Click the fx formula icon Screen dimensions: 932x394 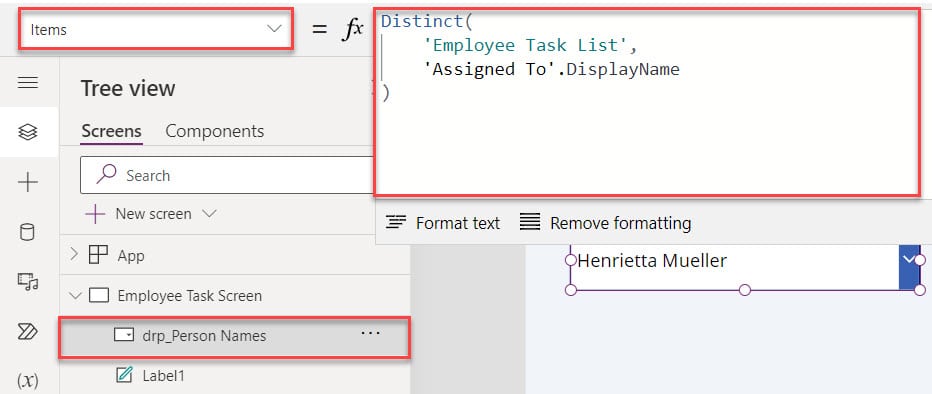pyautogui.click(x=352, y=29)
